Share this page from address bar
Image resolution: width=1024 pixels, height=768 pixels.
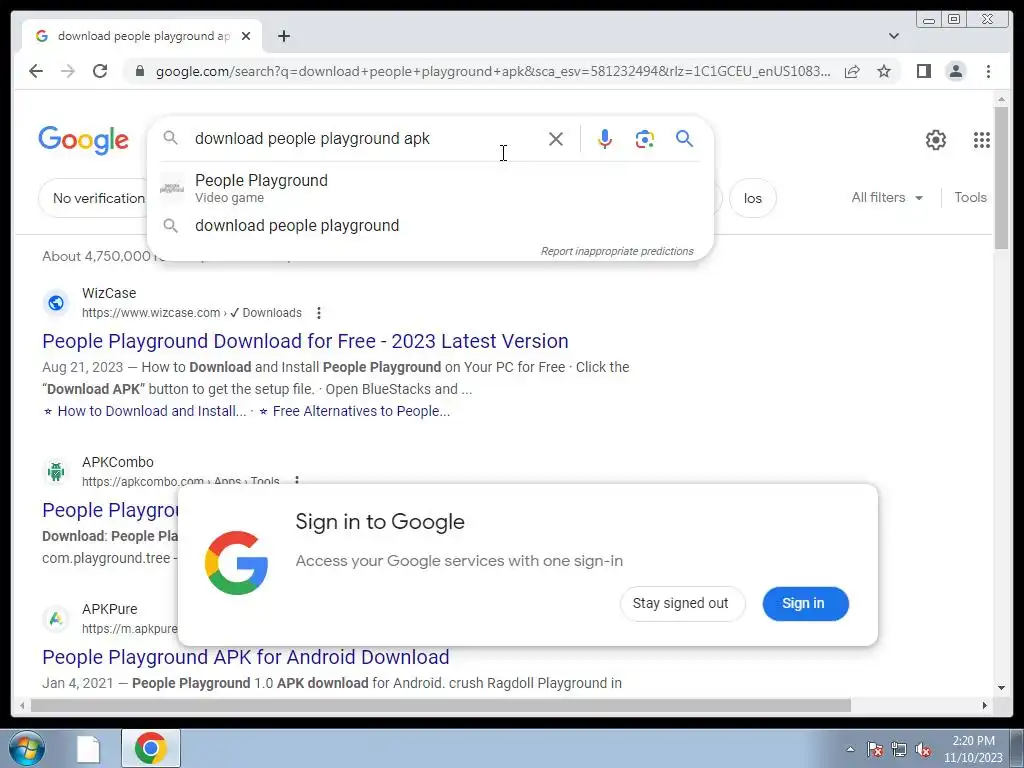852,71
